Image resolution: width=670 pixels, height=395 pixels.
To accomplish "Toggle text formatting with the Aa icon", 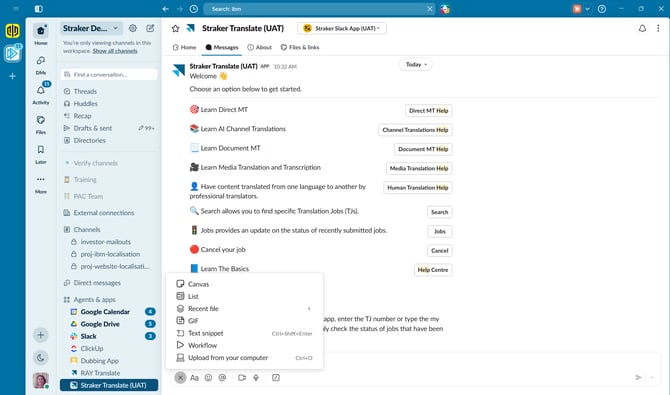I will point(194,377).
